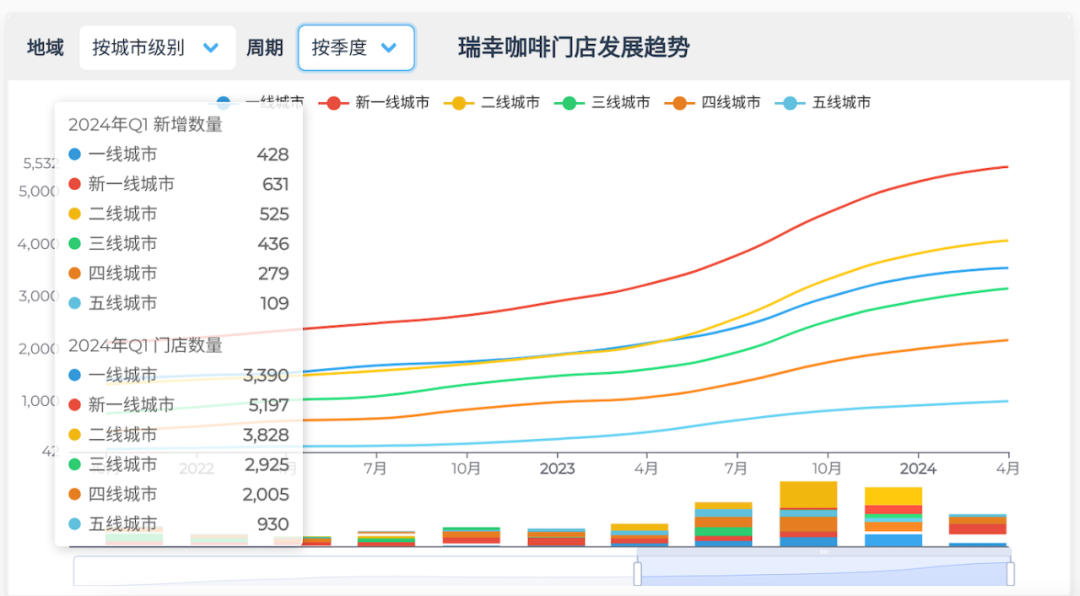Click the light-blue 五线城市 legend marker icon
The height and width of the screenshot is (596, 1080).
[789, 103]
